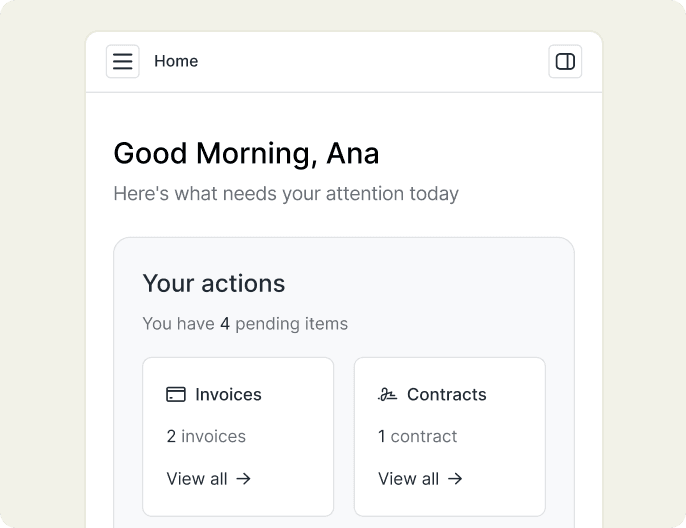Open View all link for Contracts
The image size is (686, 528).
click(409, 479)
